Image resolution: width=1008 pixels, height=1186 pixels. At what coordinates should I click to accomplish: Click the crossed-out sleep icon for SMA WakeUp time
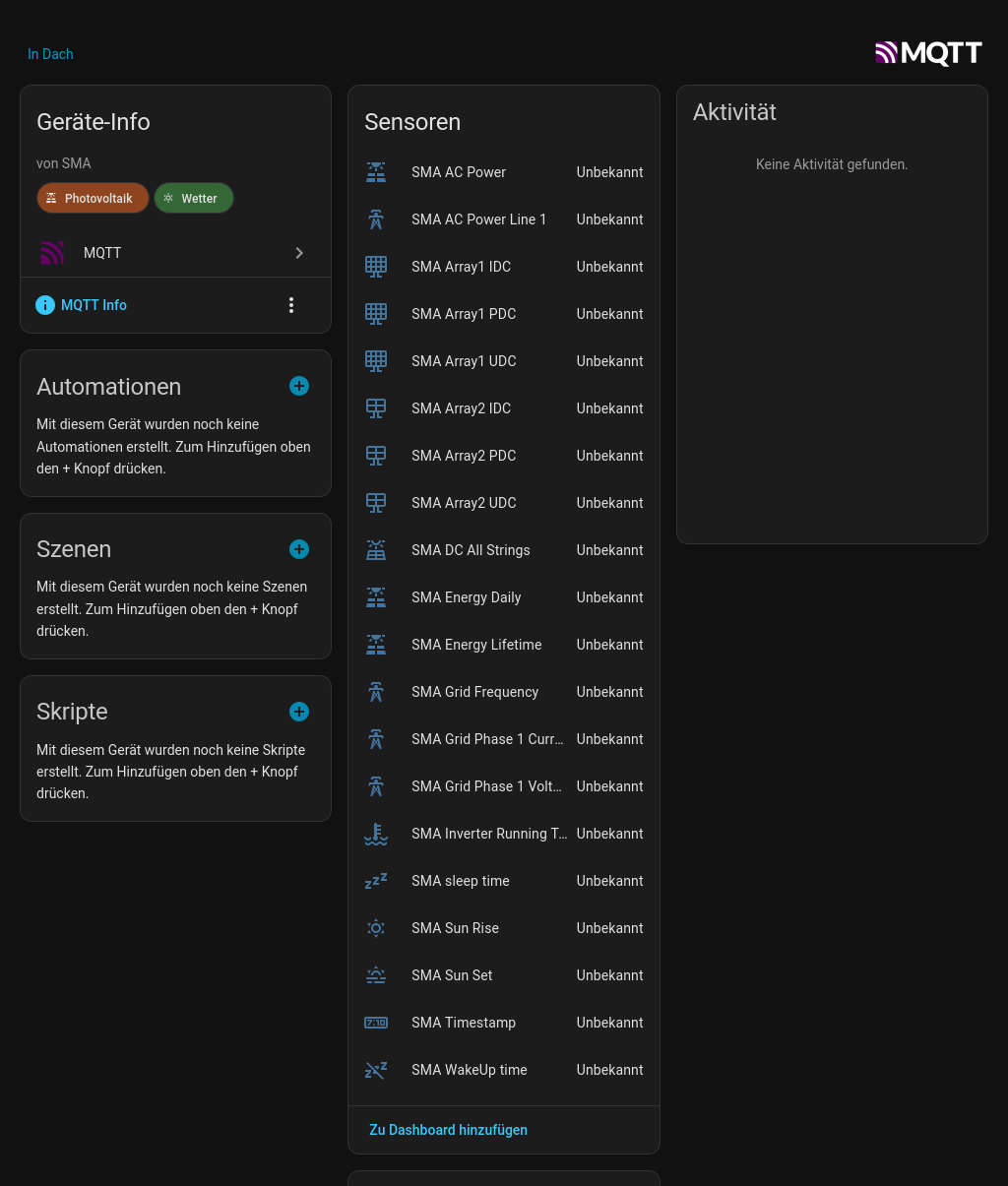pos(376,1070)
